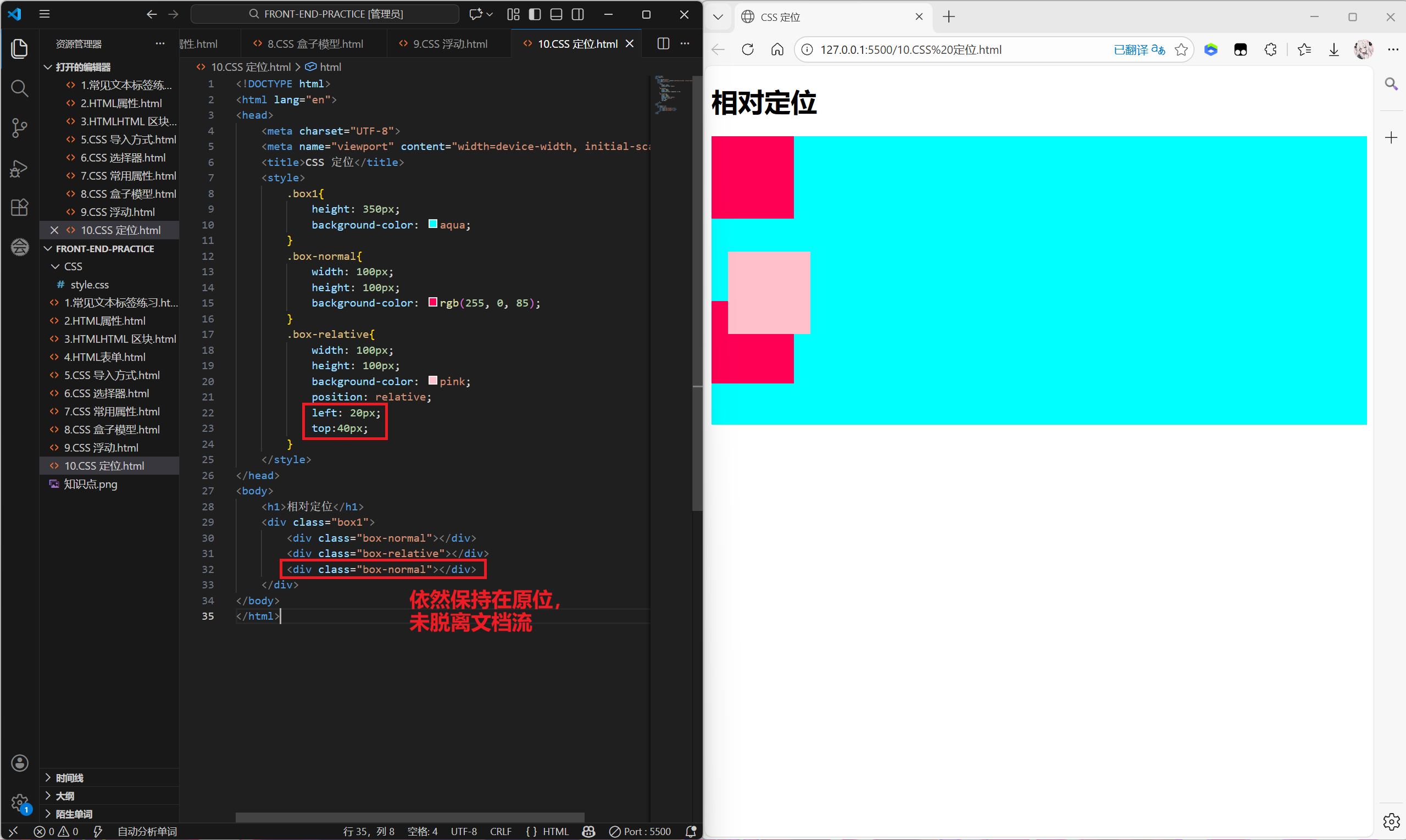1406x840 pixels.
Task: Click Port : 5500 in status bar
Action: tap(640, 831)
